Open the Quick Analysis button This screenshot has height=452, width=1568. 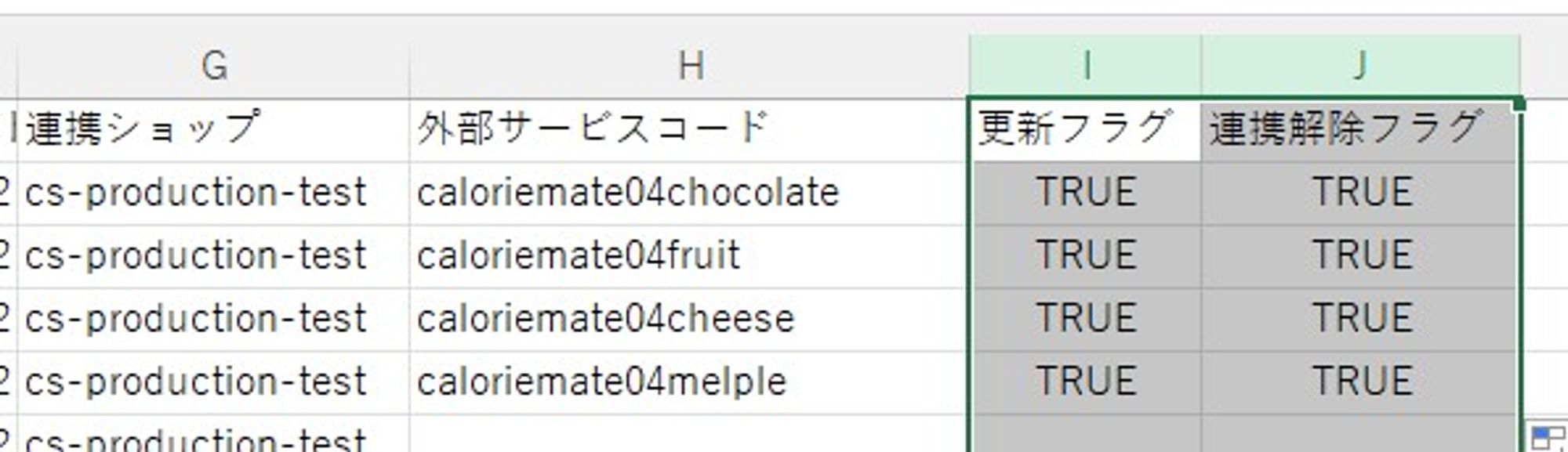1545,437
